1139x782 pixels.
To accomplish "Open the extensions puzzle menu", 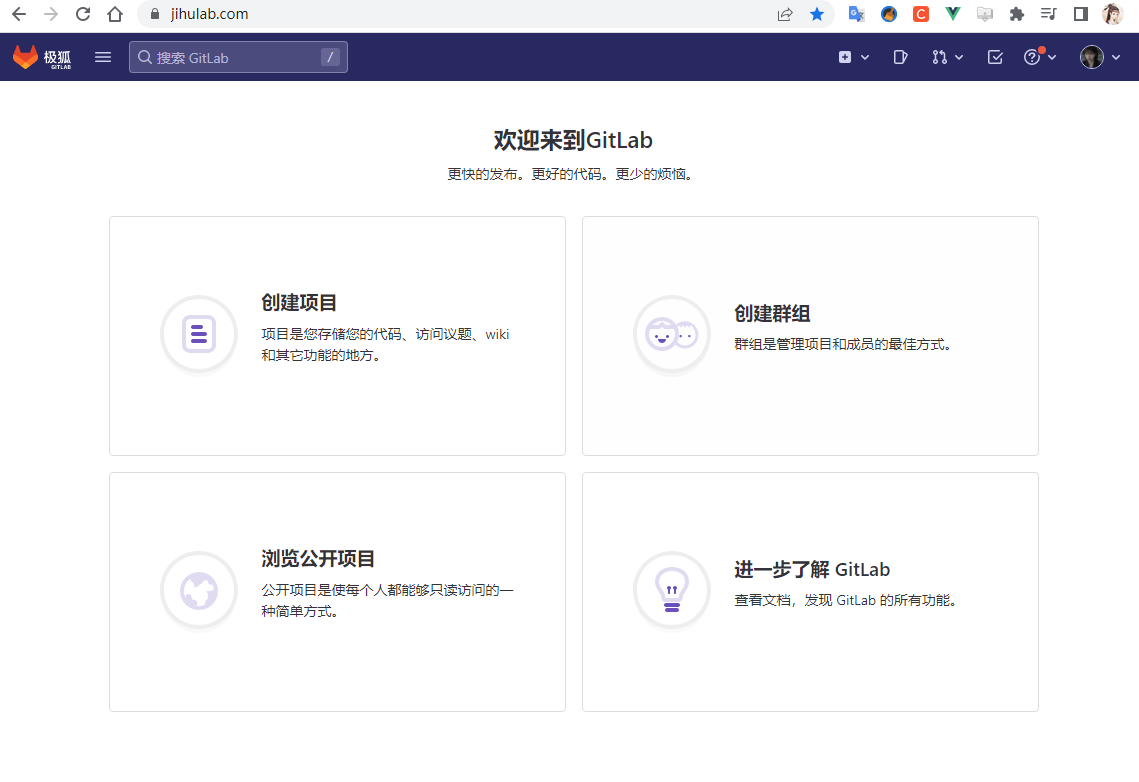I will pyautogui.click(x=1017, y=14).
